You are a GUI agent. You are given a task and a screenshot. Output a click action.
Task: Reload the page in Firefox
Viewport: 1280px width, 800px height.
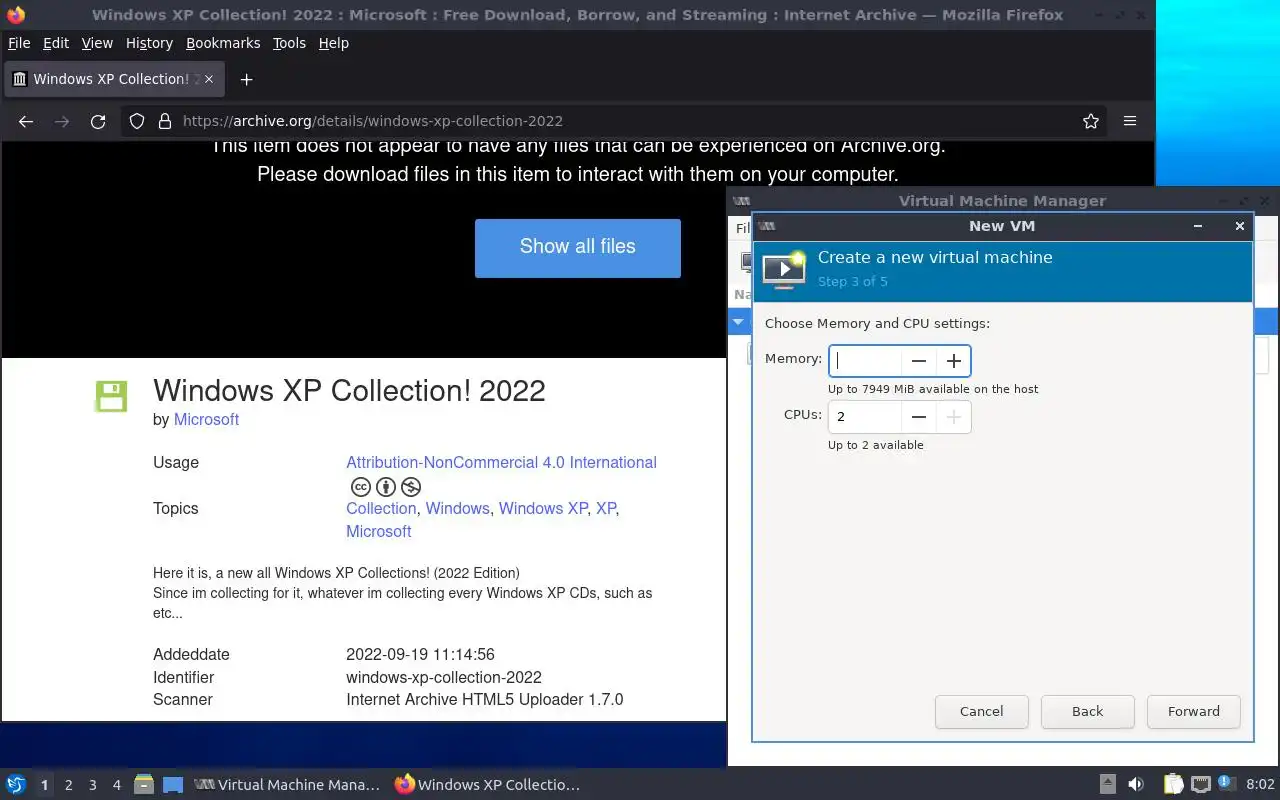click(98, 121)
